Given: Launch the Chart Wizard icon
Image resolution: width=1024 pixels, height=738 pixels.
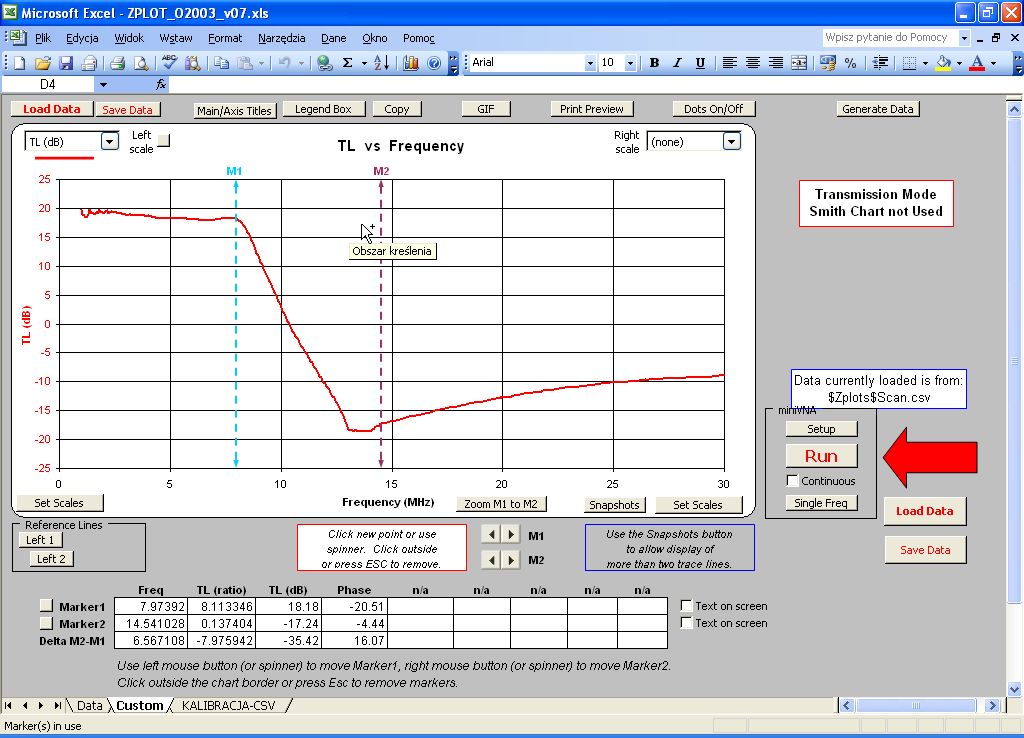Looking at the screenshot, I should [x=411, y=63].
